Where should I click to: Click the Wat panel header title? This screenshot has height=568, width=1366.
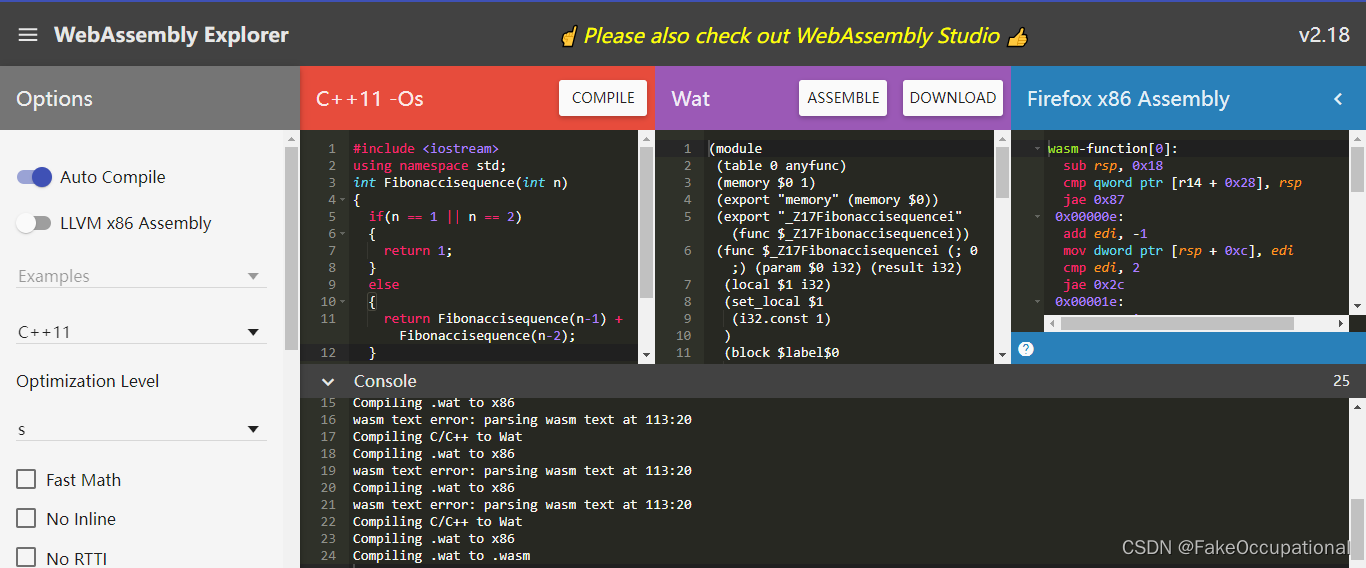coord(691,98)
